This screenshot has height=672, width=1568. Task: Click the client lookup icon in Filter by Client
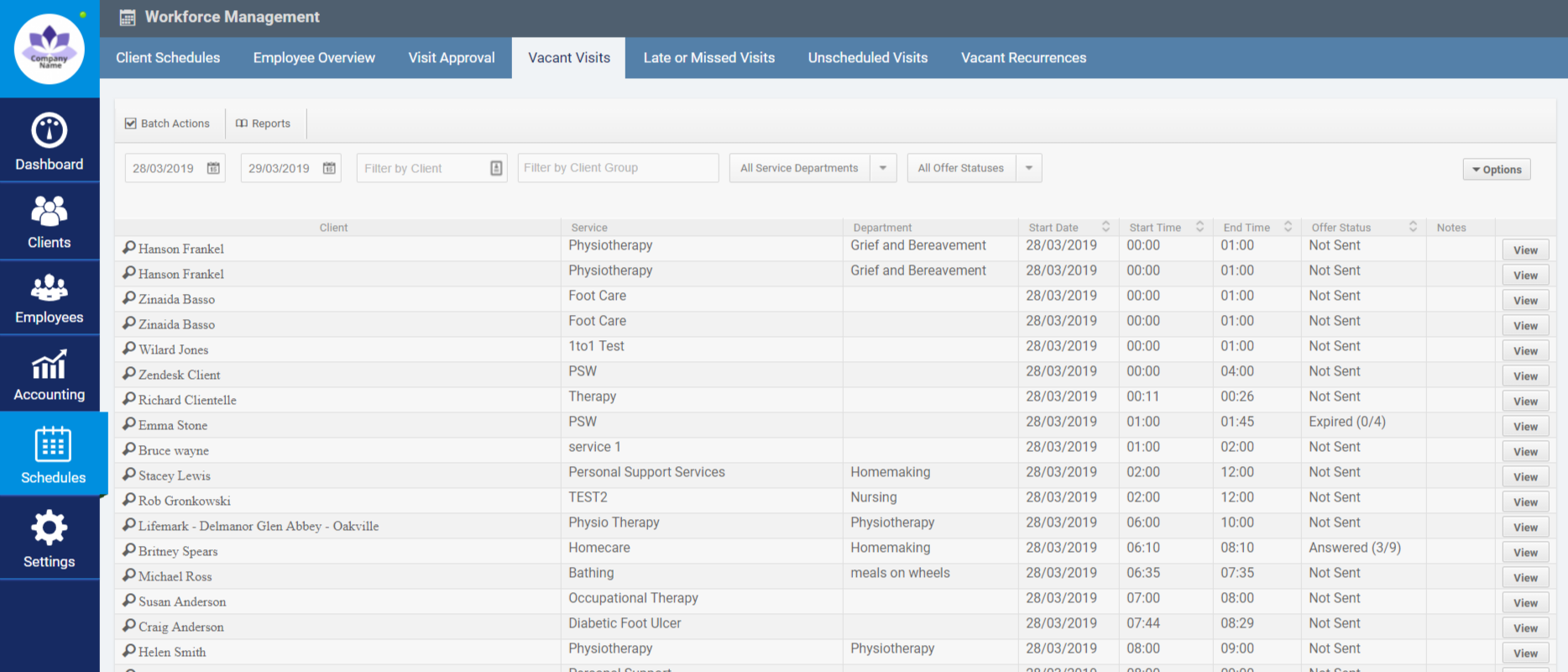click(496, 168)
